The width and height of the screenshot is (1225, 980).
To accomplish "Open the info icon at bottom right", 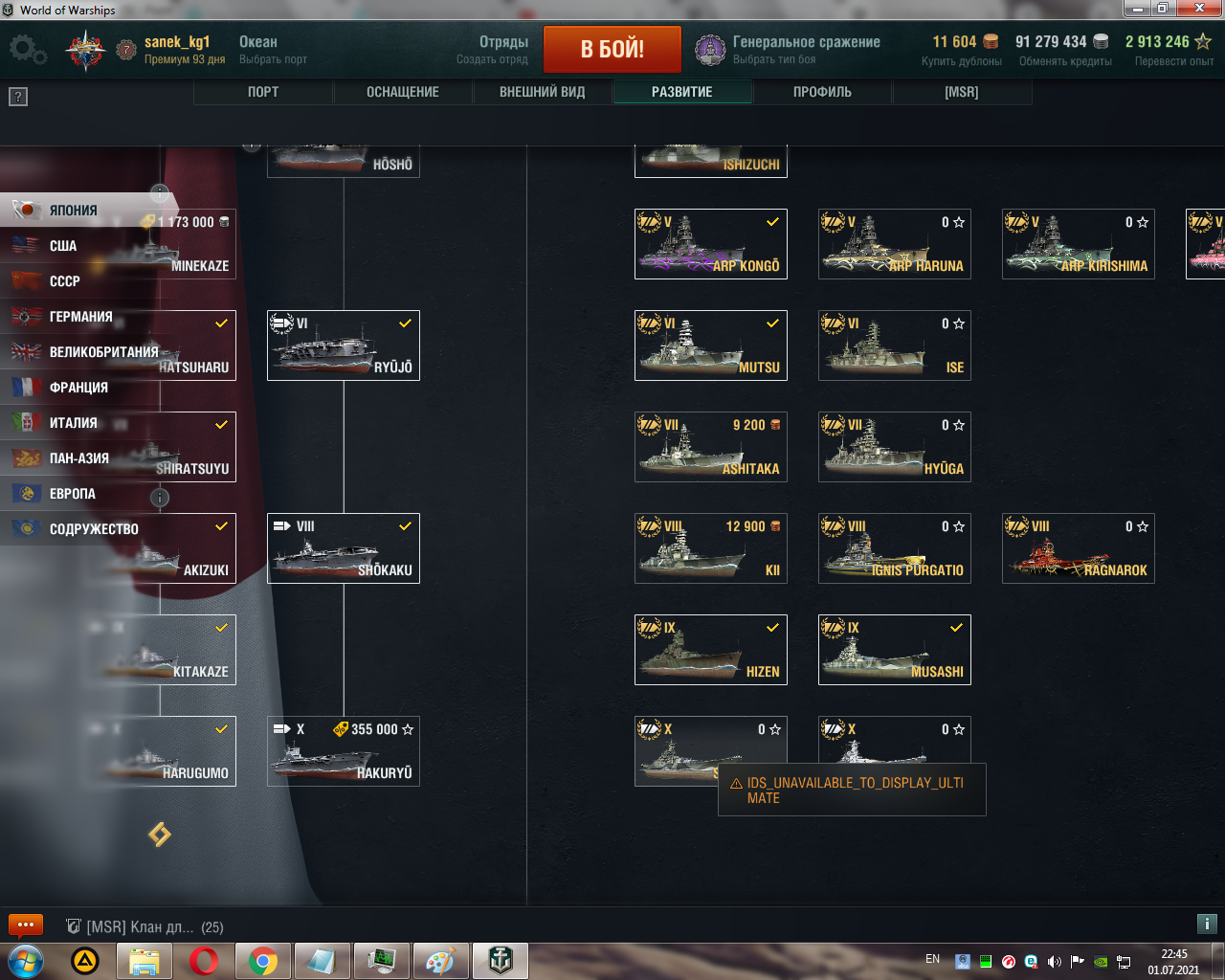I will 1206,924.
